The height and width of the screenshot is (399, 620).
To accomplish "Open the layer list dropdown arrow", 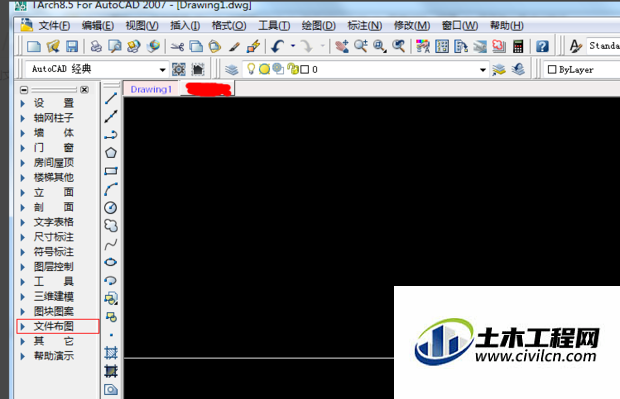I will [482, 70].
